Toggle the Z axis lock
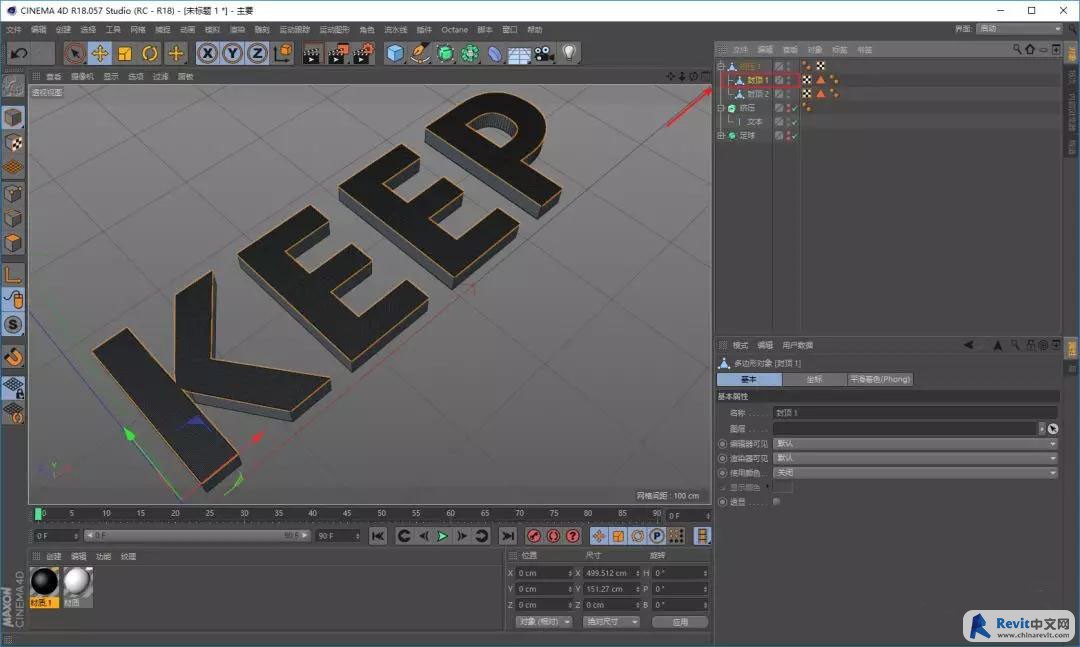The image size is (1080, 647). tap(257, 53)
